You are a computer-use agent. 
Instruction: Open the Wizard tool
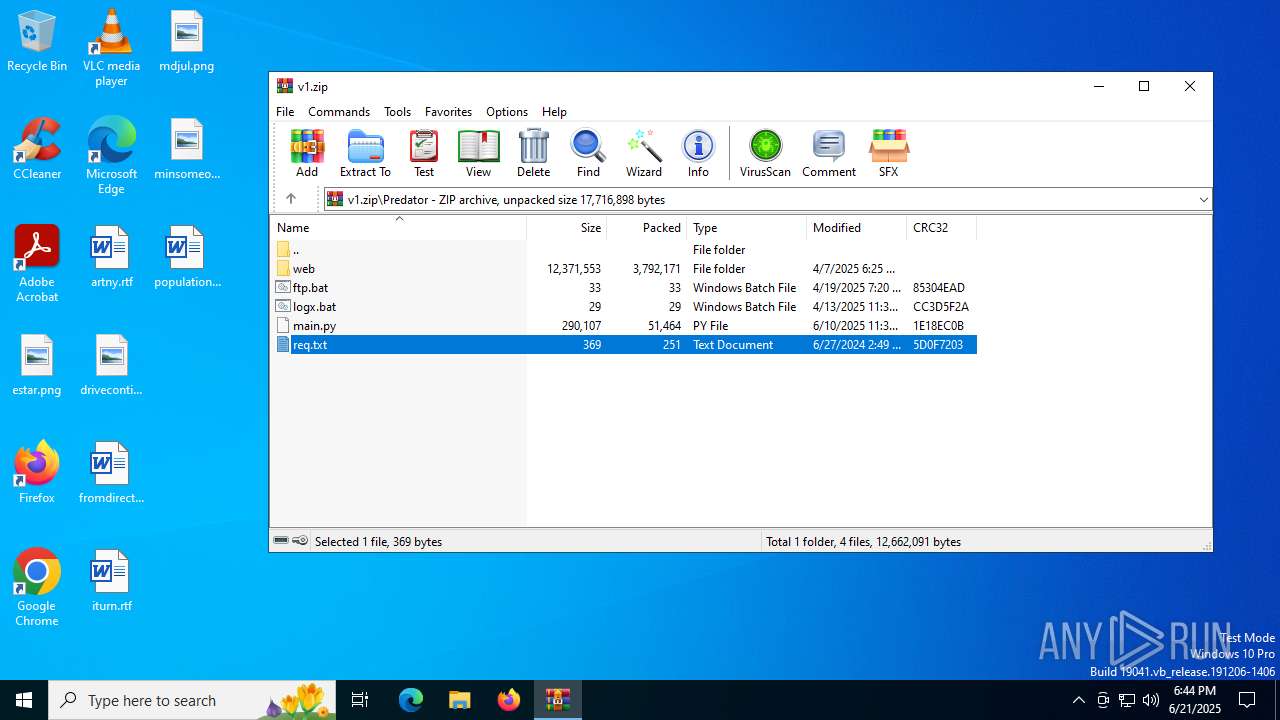[x=644, y=153]
